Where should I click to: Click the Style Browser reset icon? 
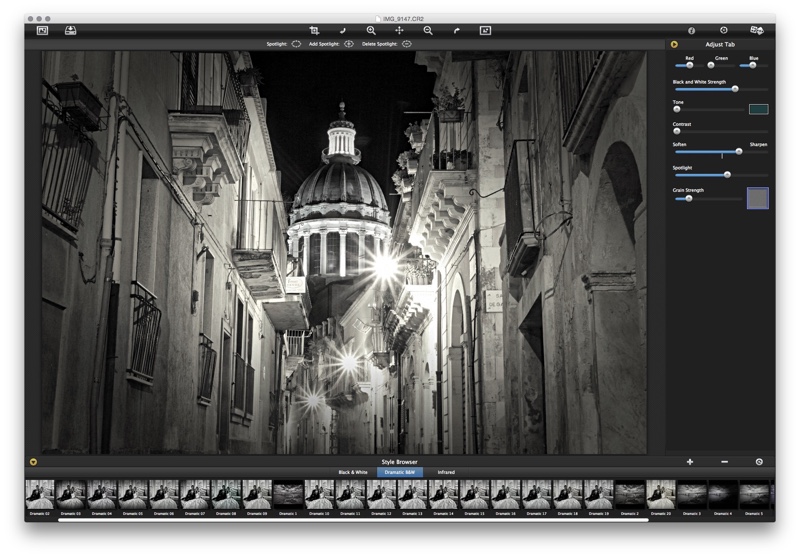coord(759,462)
